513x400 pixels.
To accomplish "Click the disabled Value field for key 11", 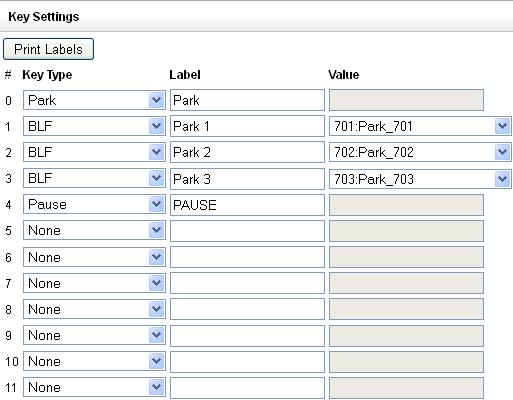I will coord(406,388).
